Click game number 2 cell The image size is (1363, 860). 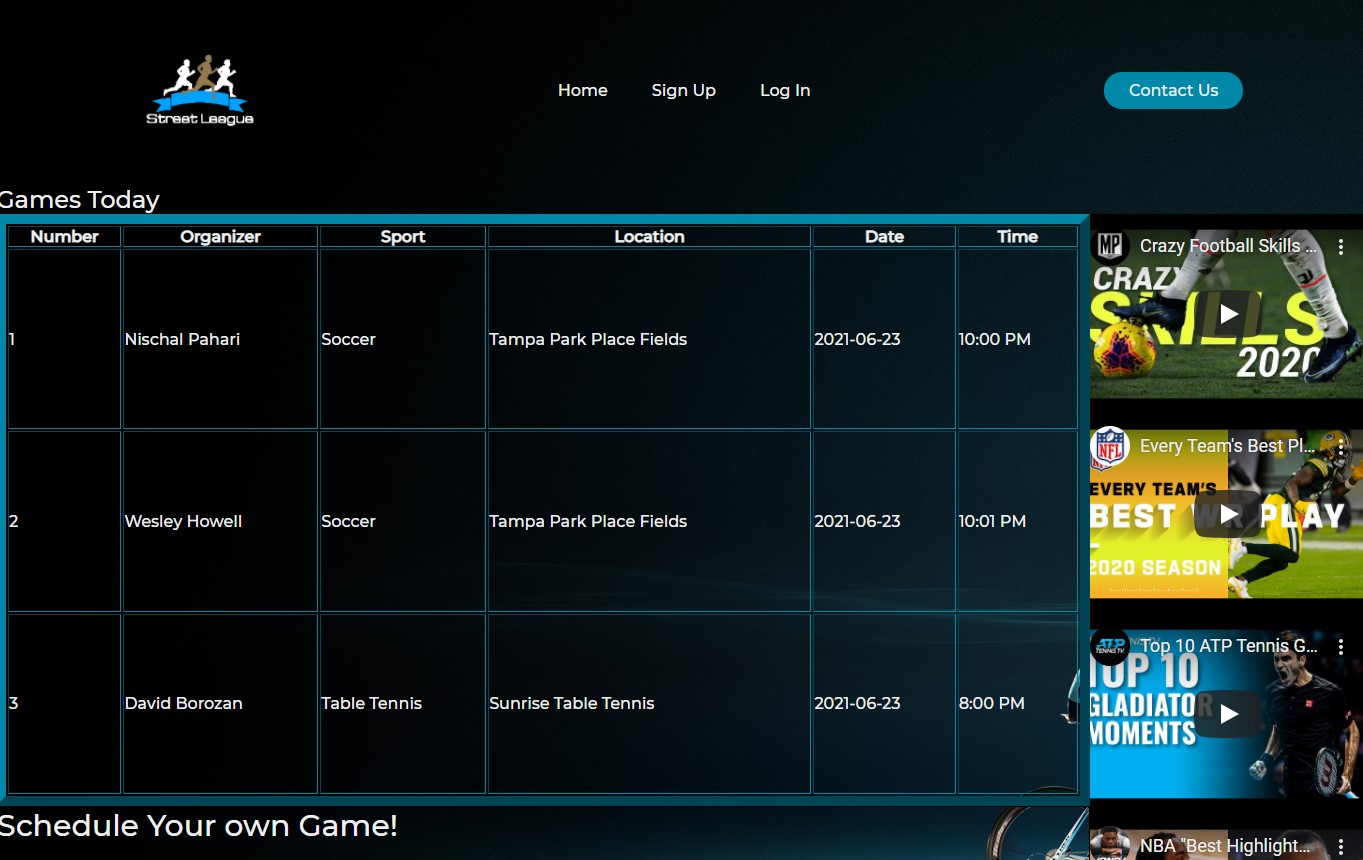pos(64,521)
